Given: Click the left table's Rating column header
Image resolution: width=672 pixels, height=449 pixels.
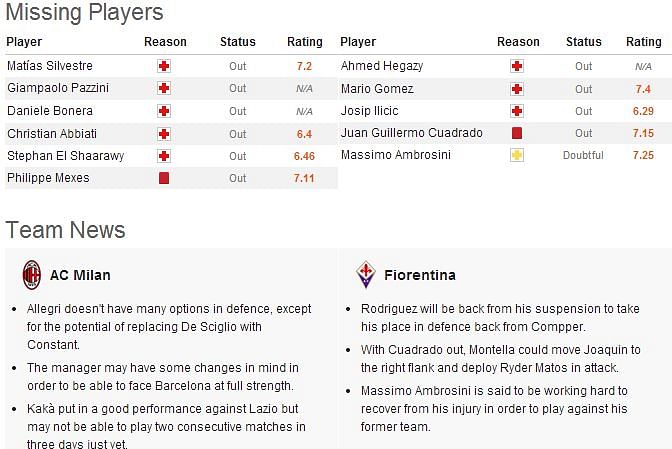Looking at the screenshot, I should click(x=305, y=42).
